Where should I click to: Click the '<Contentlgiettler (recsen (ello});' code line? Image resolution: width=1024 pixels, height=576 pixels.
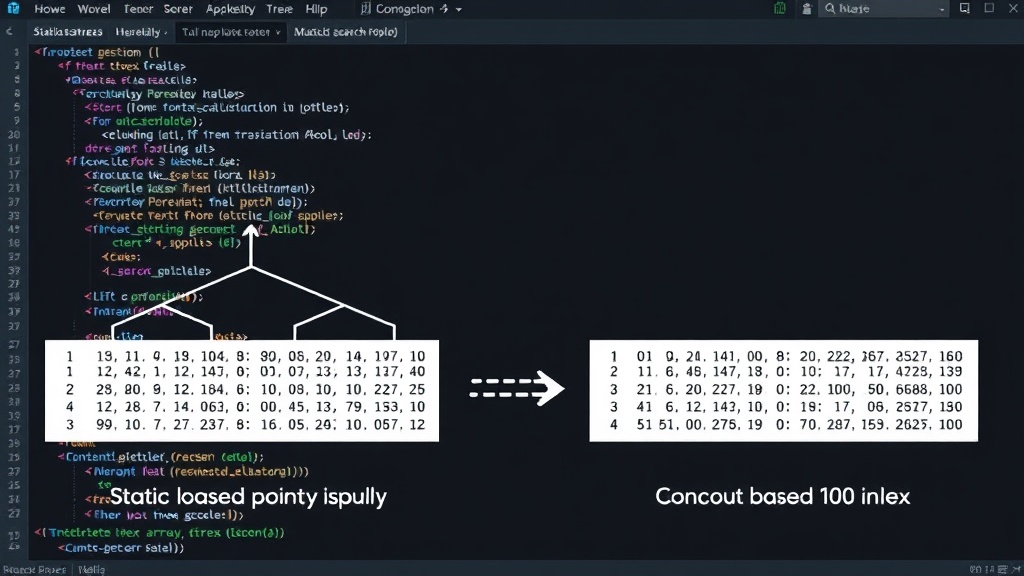tap(161, 456)
